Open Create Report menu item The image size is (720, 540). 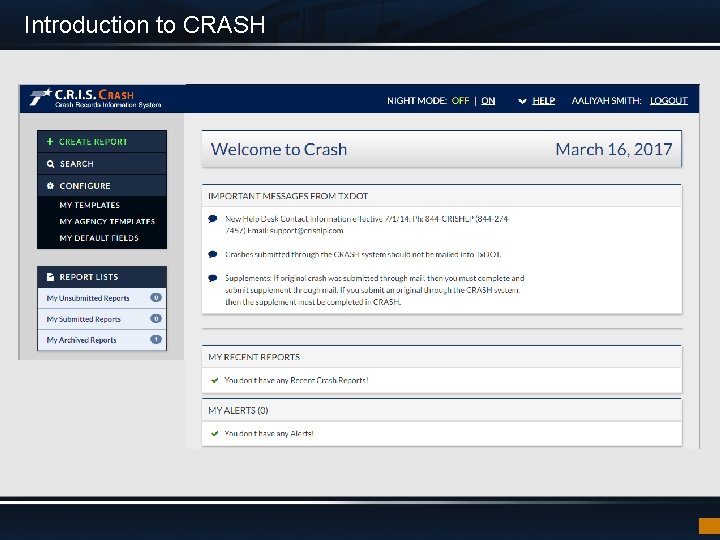102,141
